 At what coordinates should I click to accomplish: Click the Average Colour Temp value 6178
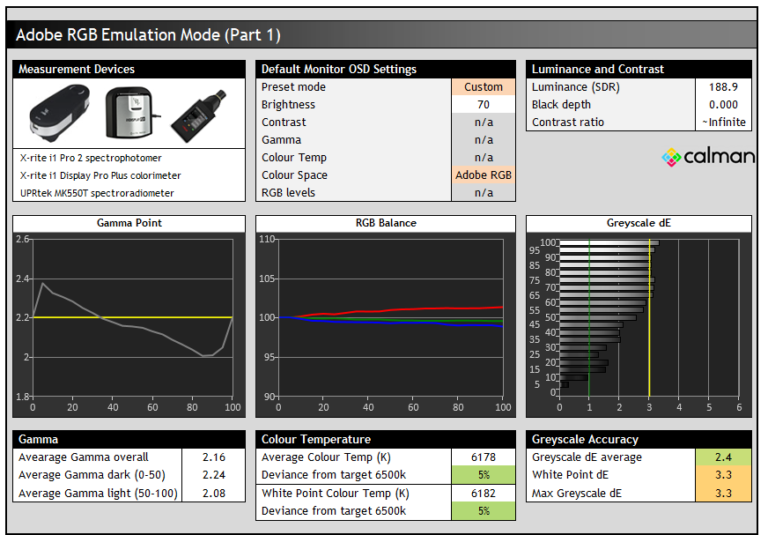(x=483, y=457)
